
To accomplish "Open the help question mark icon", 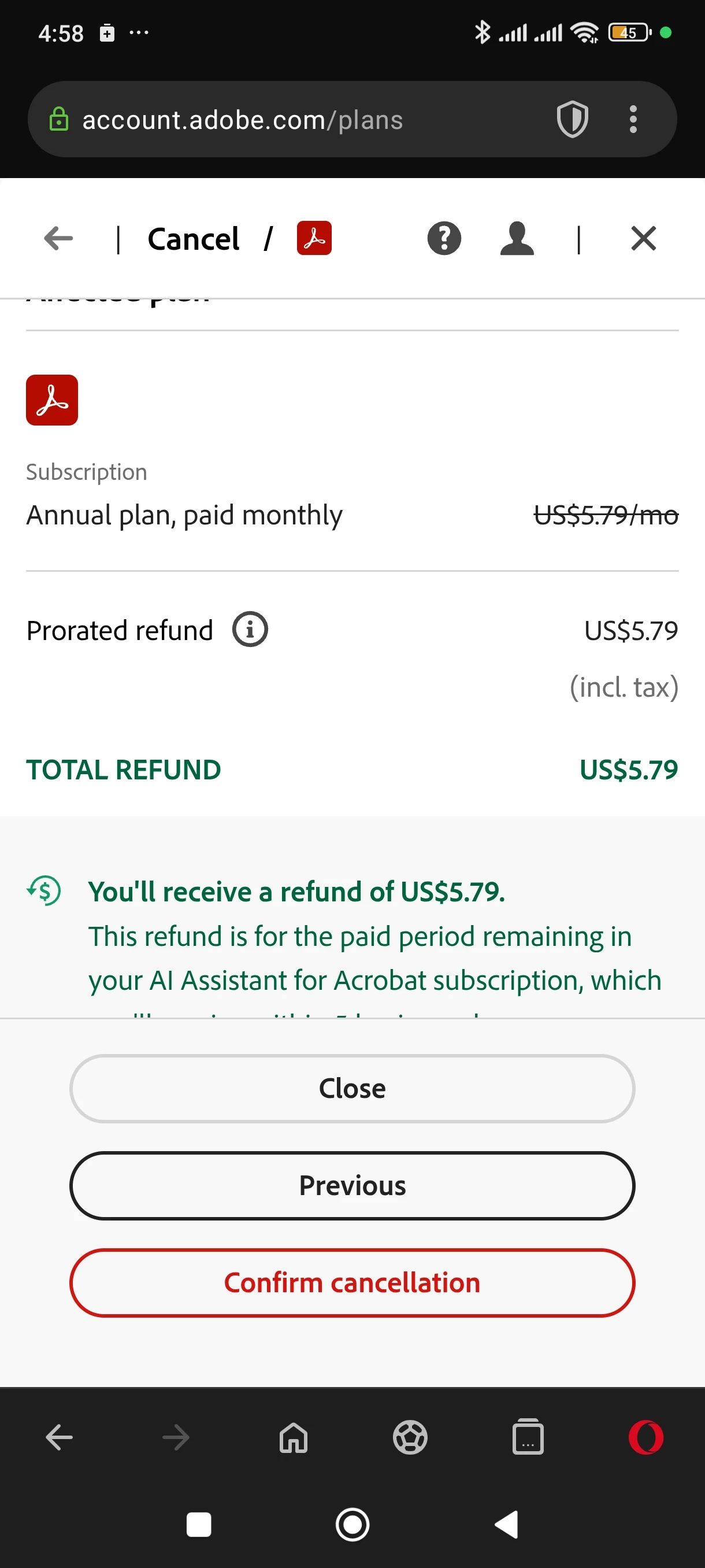I will [x=444, y=238].
